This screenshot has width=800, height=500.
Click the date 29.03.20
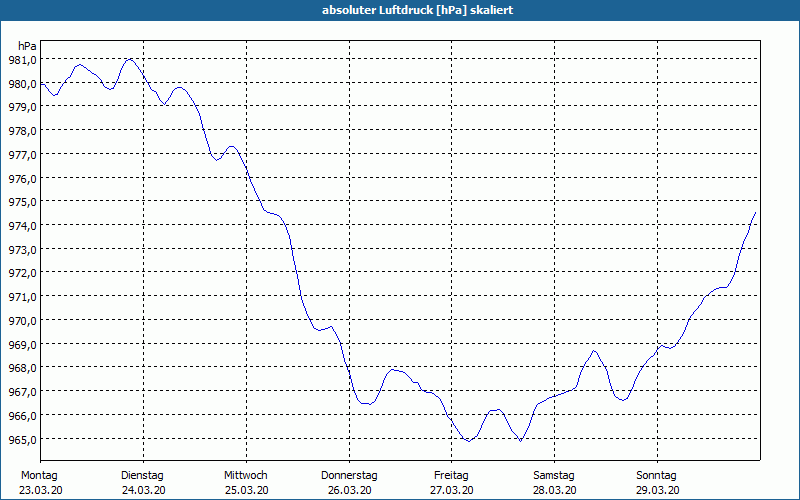pos(658,490)
